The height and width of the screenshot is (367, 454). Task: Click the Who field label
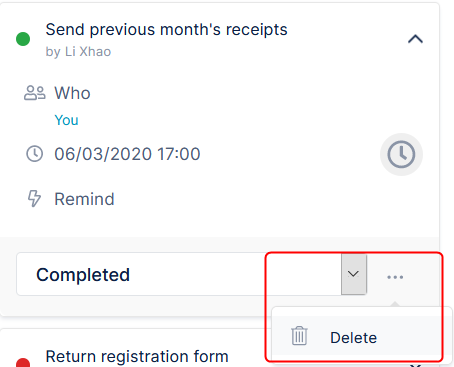pos(72,93)
